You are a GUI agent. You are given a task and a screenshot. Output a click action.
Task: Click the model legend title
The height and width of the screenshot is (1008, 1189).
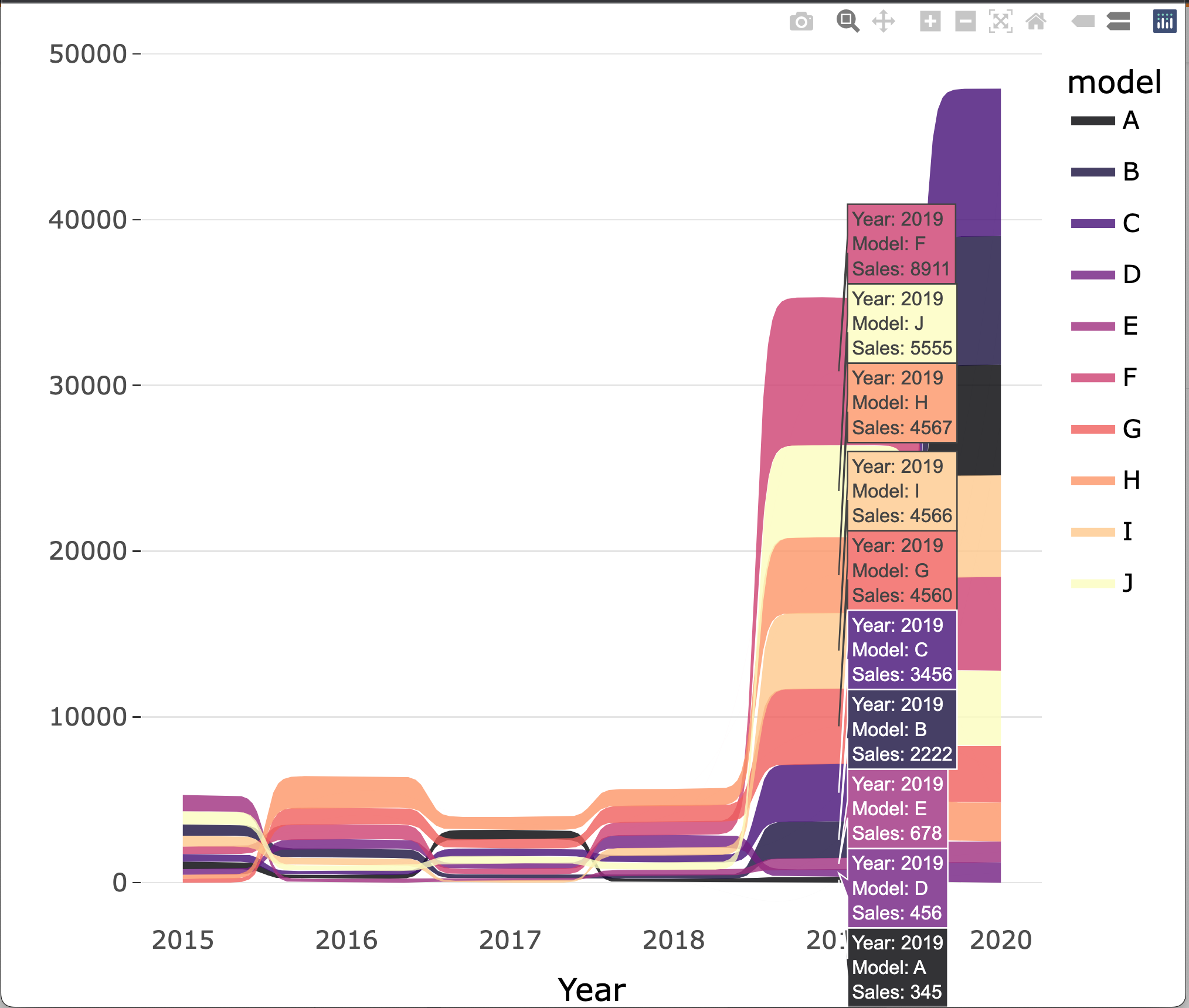click(1115, 81)
